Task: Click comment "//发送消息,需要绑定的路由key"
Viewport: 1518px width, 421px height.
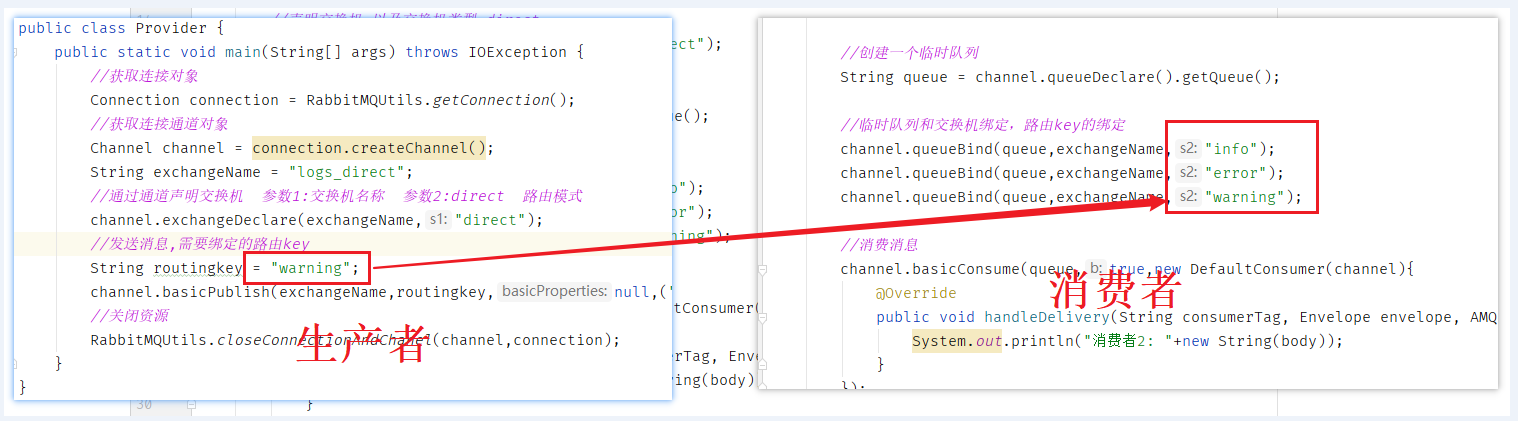Action: pos(200,244)
